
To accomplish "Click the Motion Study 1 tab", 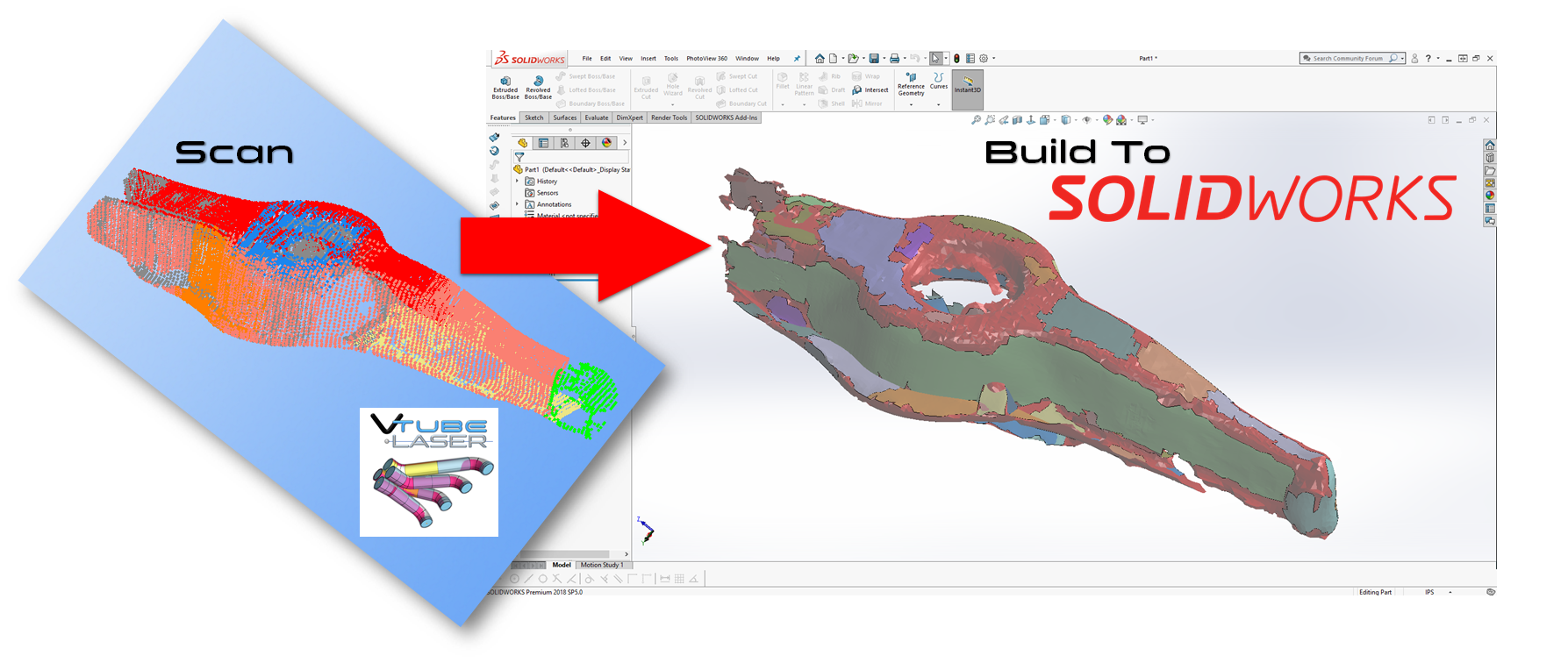I will coord(601,565).
